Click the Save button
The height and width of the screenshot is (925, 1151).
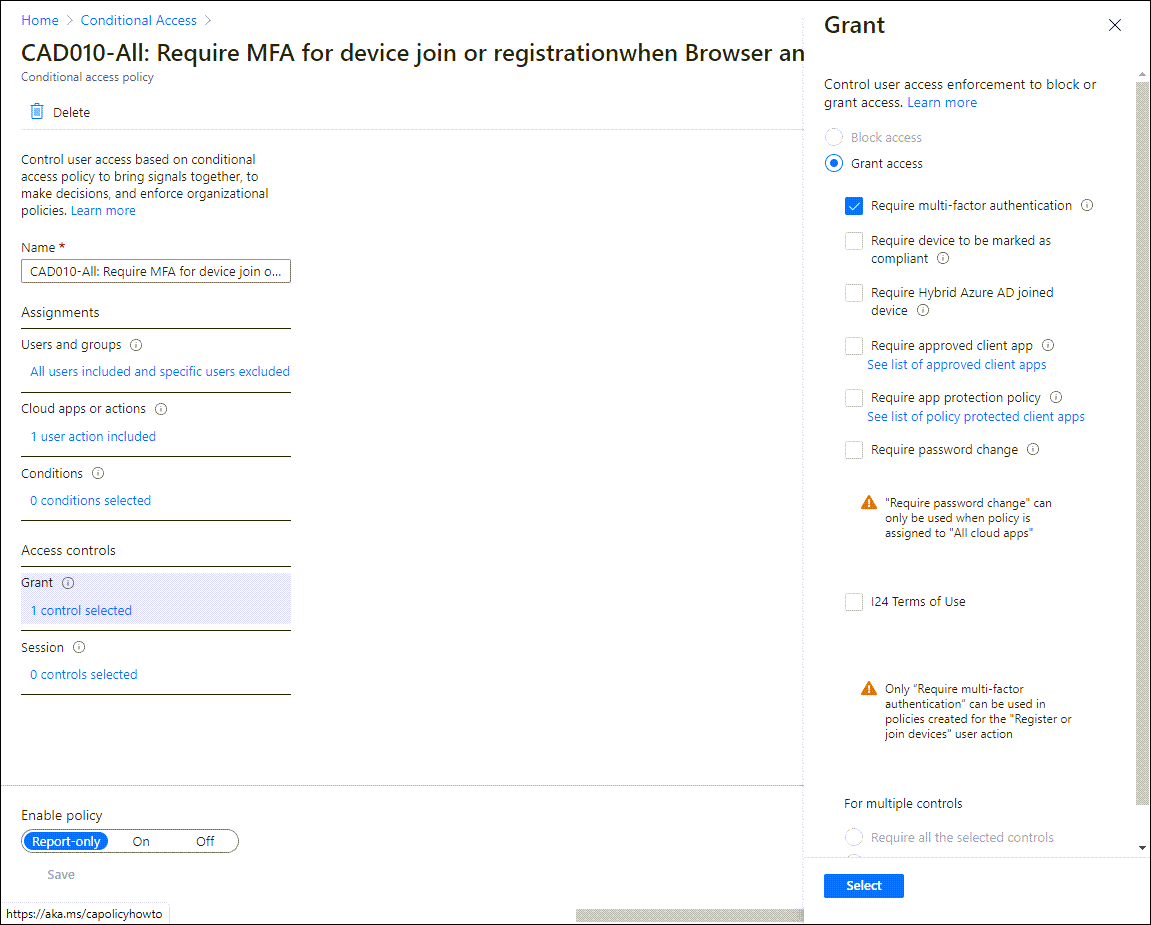point(61,874)
